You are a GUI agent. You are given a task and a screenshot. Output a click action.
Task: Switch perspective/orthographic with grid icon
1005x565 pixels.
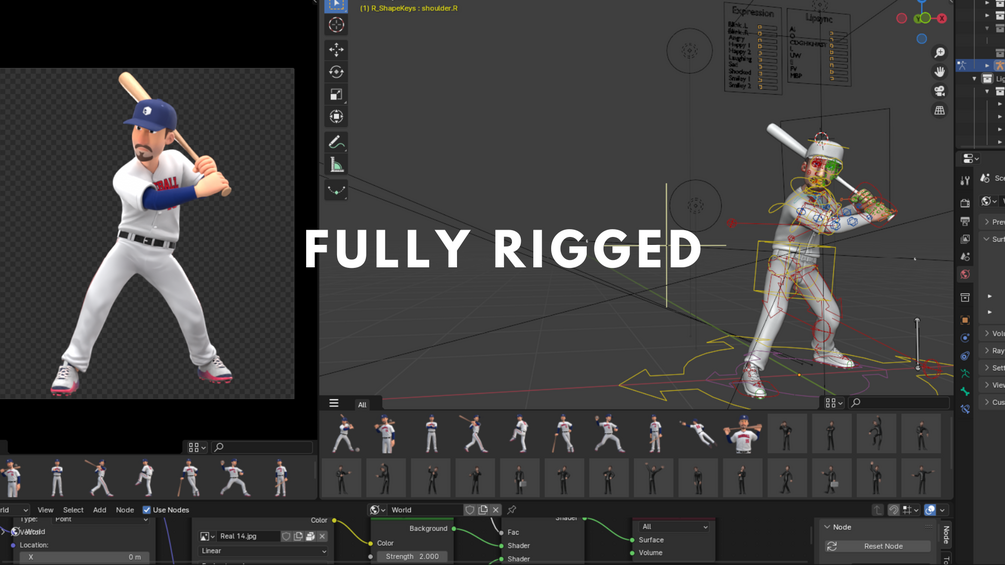coord(939,110)
